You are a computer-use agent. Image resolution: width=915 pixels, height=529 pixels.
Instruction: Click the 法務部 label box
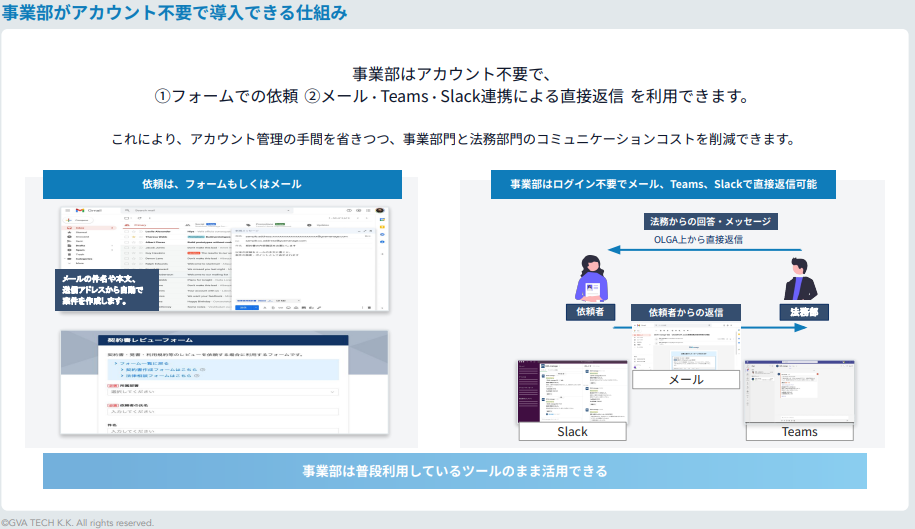click(804, 312)
